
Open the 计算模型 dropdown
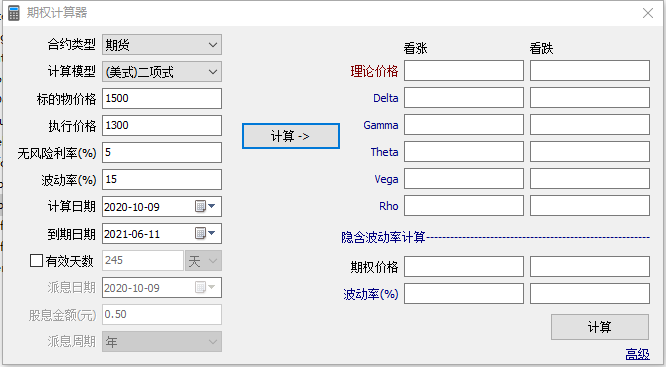pos(162,72)
